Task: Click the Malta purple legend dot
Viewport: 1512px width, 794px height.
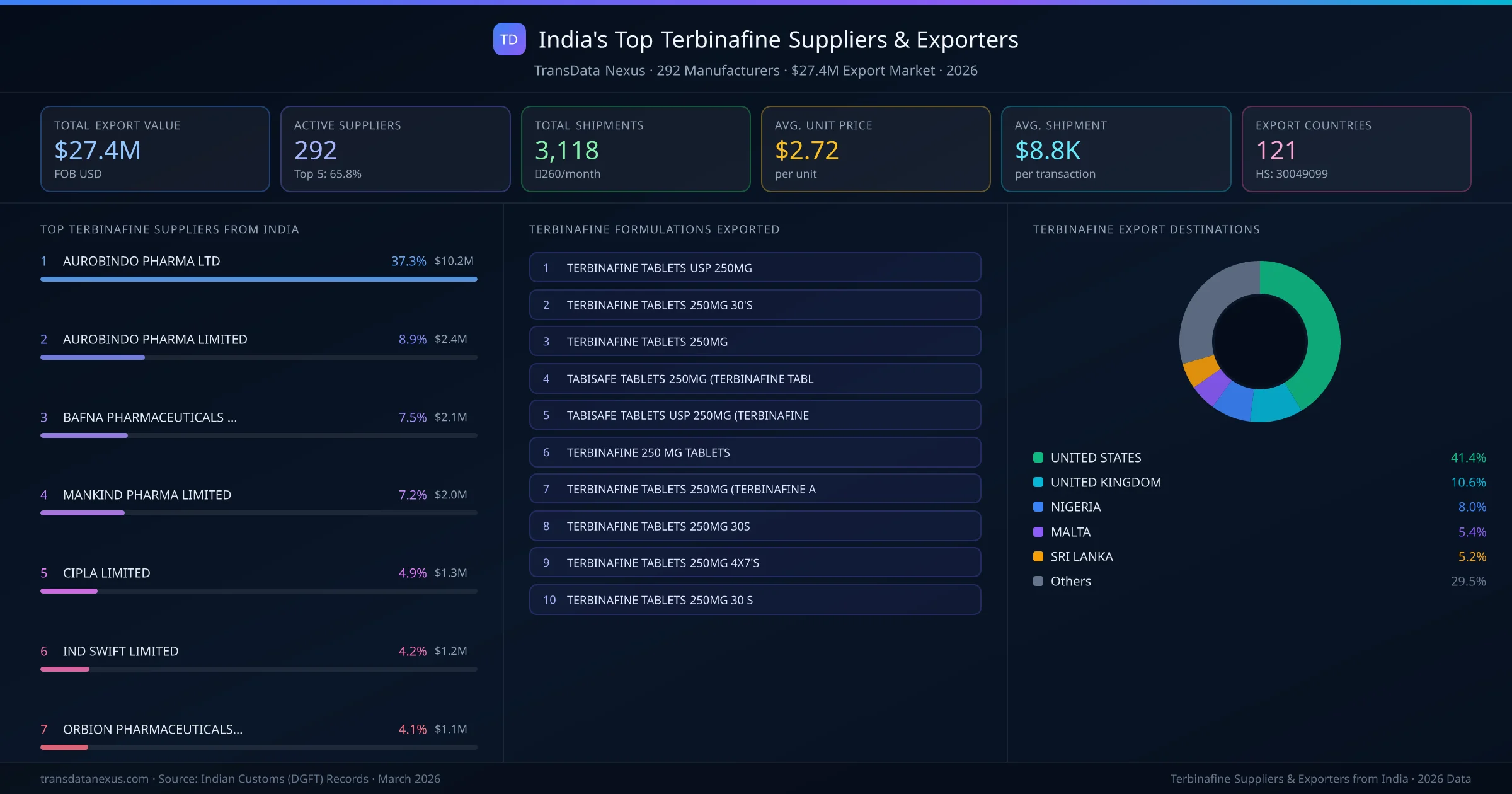Action: click(1038, 532)
